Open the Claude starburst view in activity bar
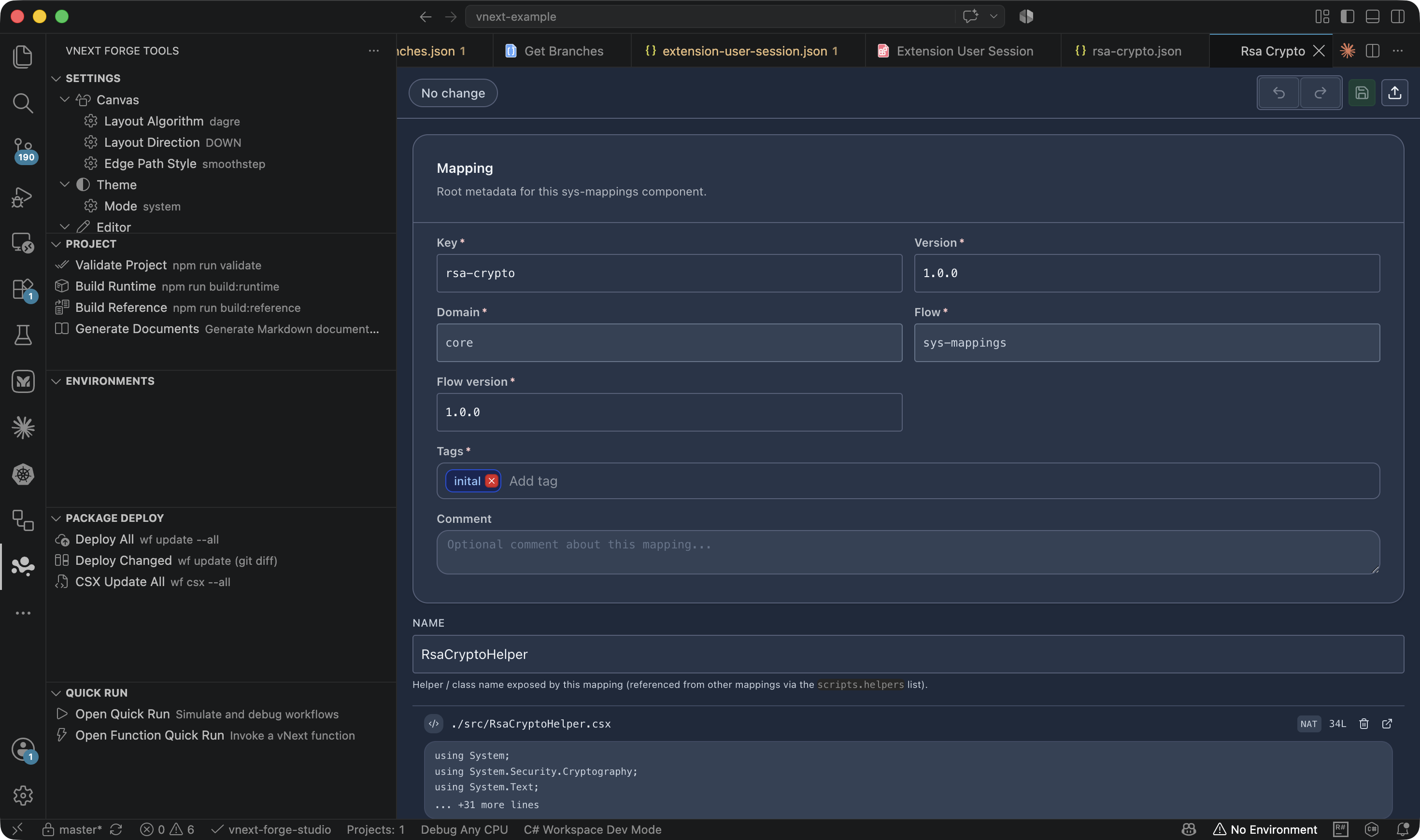Image resolution: width=1420 pixels, height=840 pixels. [23, 427]
